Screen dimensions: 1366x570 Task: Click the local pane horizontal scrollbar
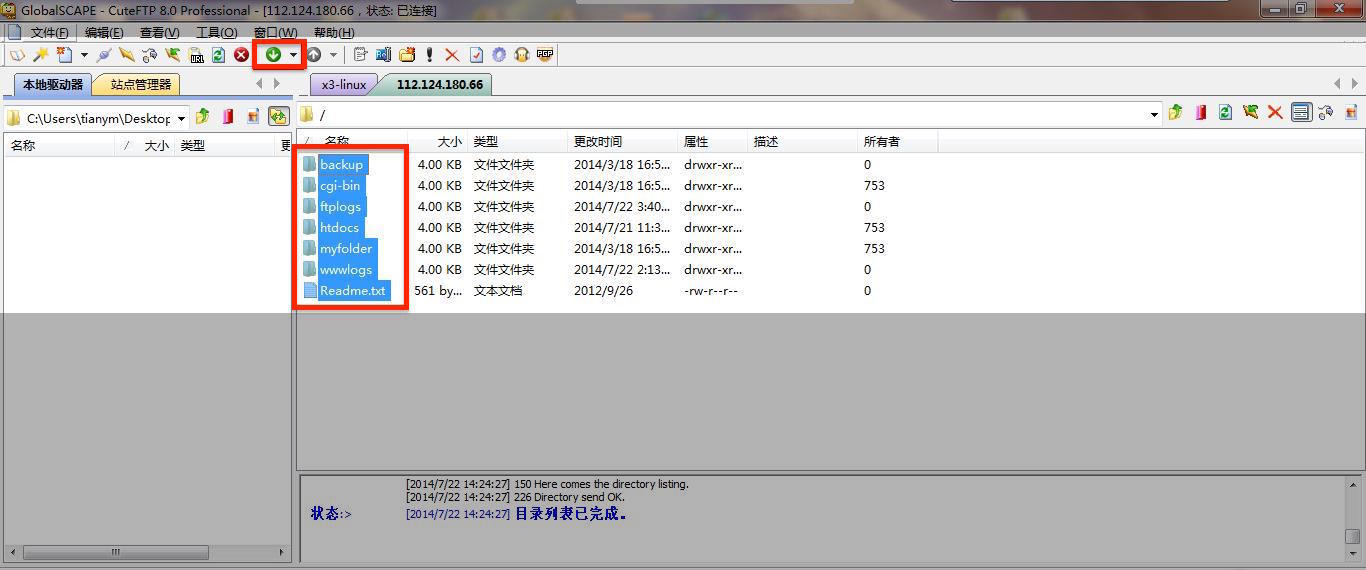click(x=115, y=552)
